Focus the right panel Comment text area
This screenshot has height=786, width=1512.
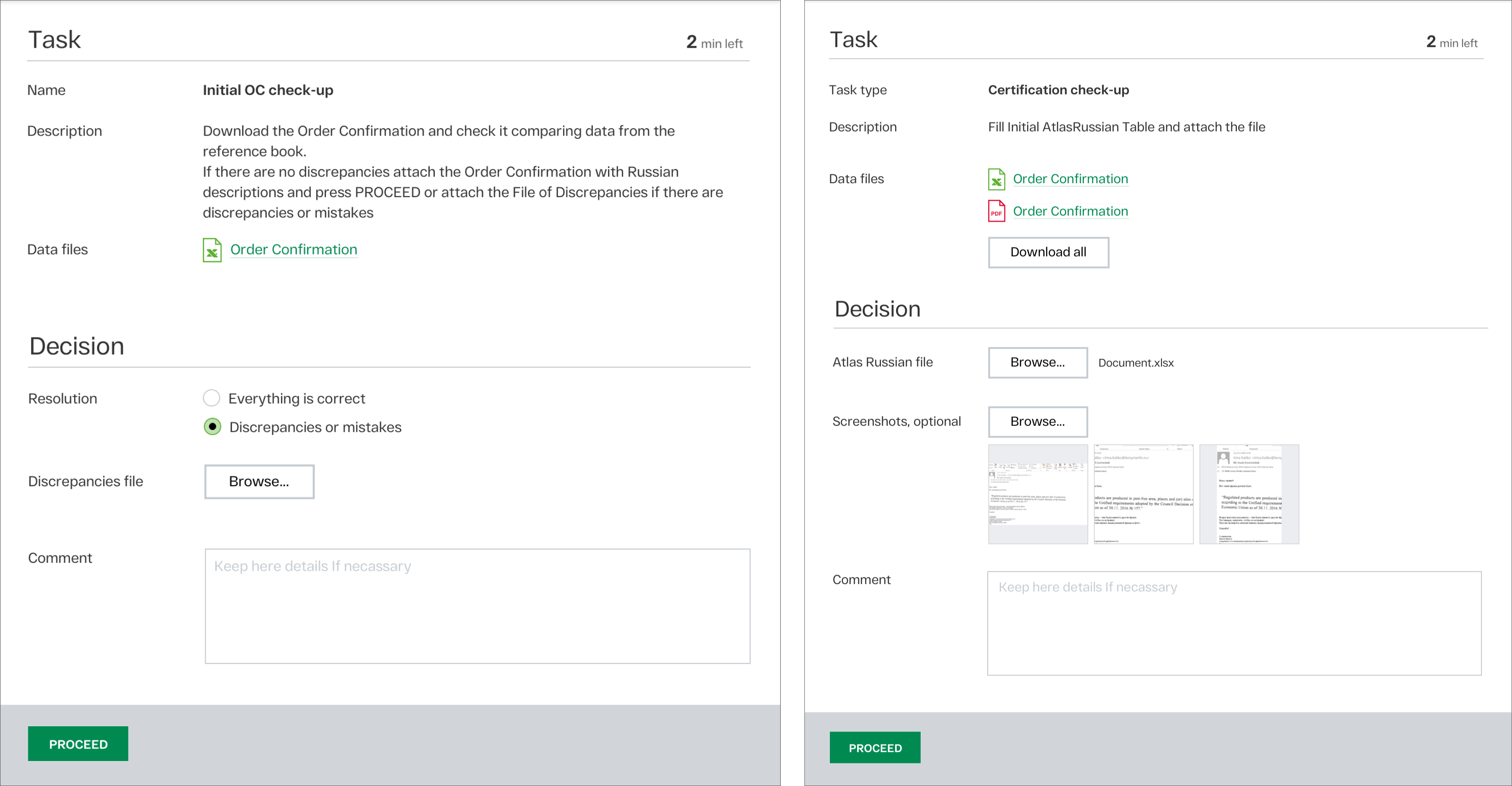(1234, 623)
